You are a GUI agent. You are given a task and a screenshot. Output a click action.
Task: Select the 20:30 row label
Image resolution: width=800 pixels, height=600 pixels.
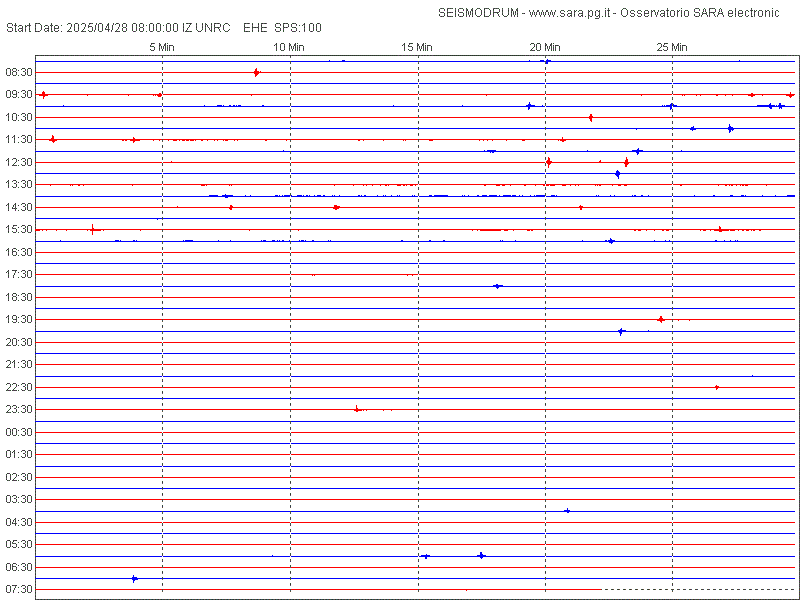click(x=19, y=342)
